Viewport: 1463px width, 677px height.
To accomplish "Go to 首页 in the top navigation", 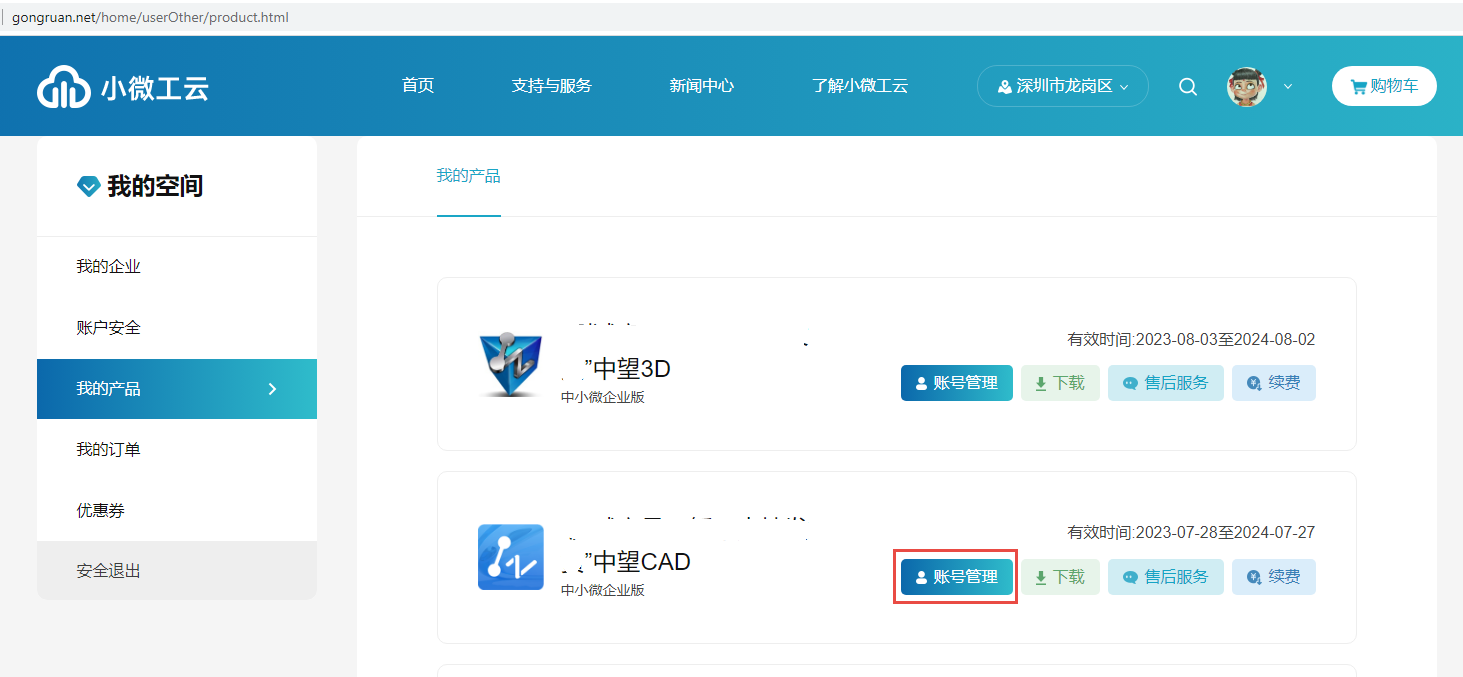I will (x=418, y=86).
